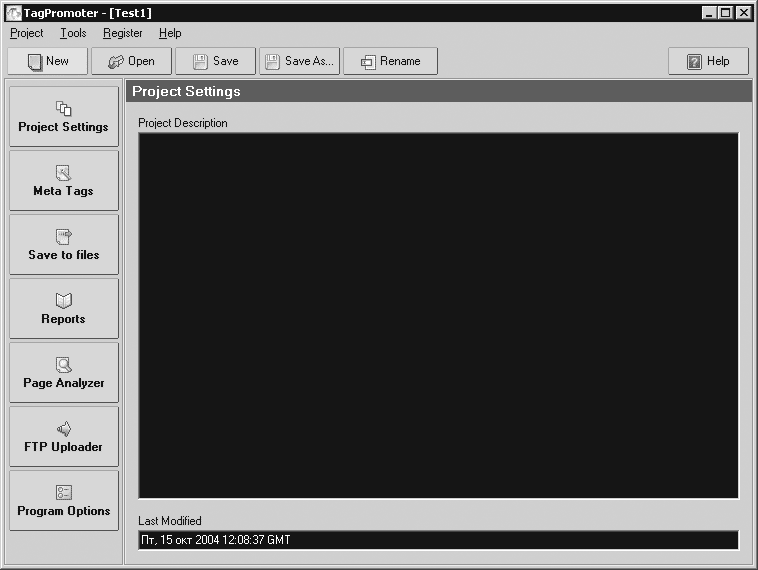Choose the Save to files label
The height and width of the screenshot is (570, 758).
[x=63, y=255]
